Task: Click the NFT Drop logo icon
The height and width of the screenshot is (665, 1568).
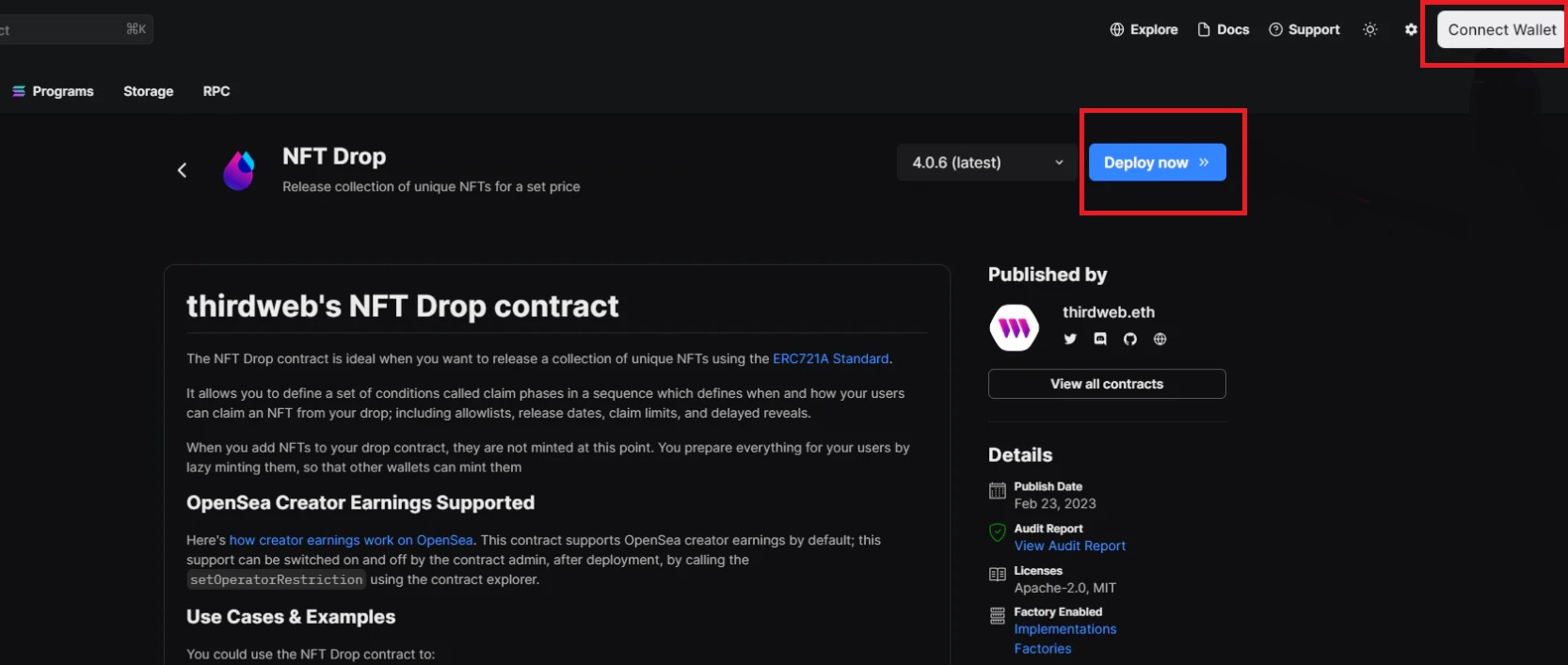Action: [239, 170]
